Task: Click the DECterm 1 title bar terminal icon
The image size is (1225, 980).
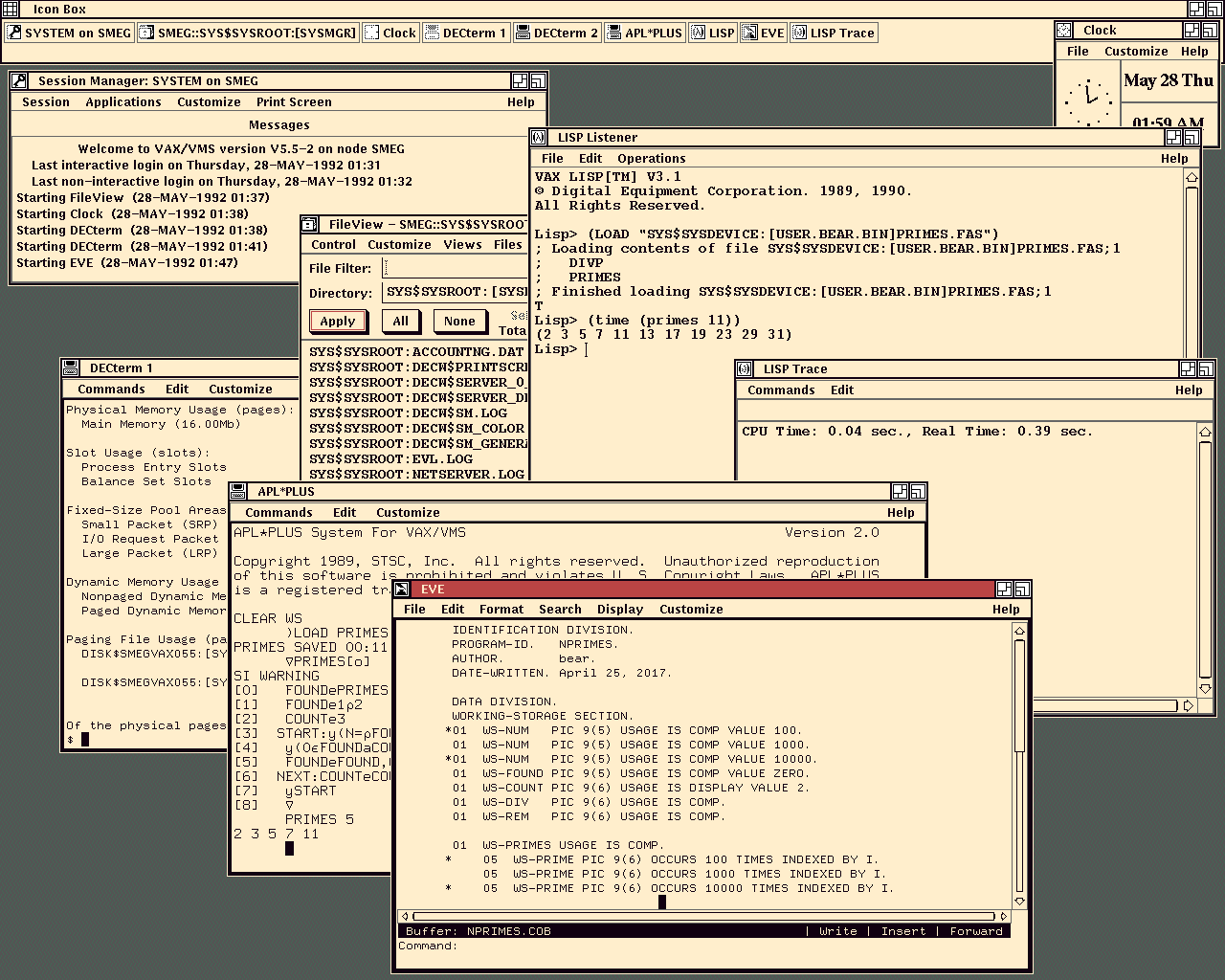Action: (x=71, y=368)
